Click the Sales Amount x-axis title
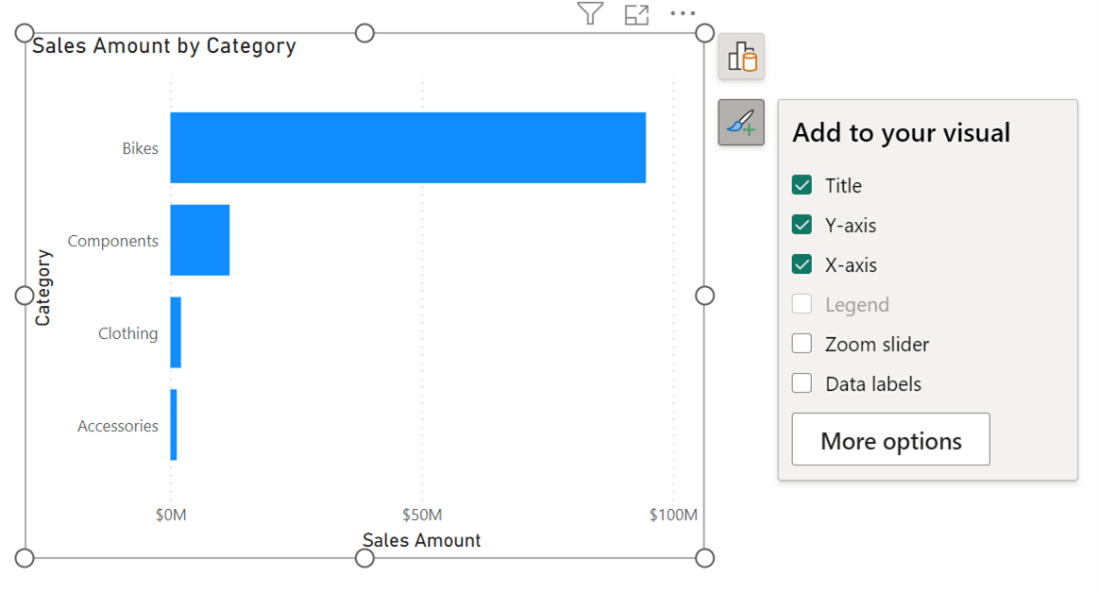1098x593 pixels. pyautogui.click(x=422, y=540)
